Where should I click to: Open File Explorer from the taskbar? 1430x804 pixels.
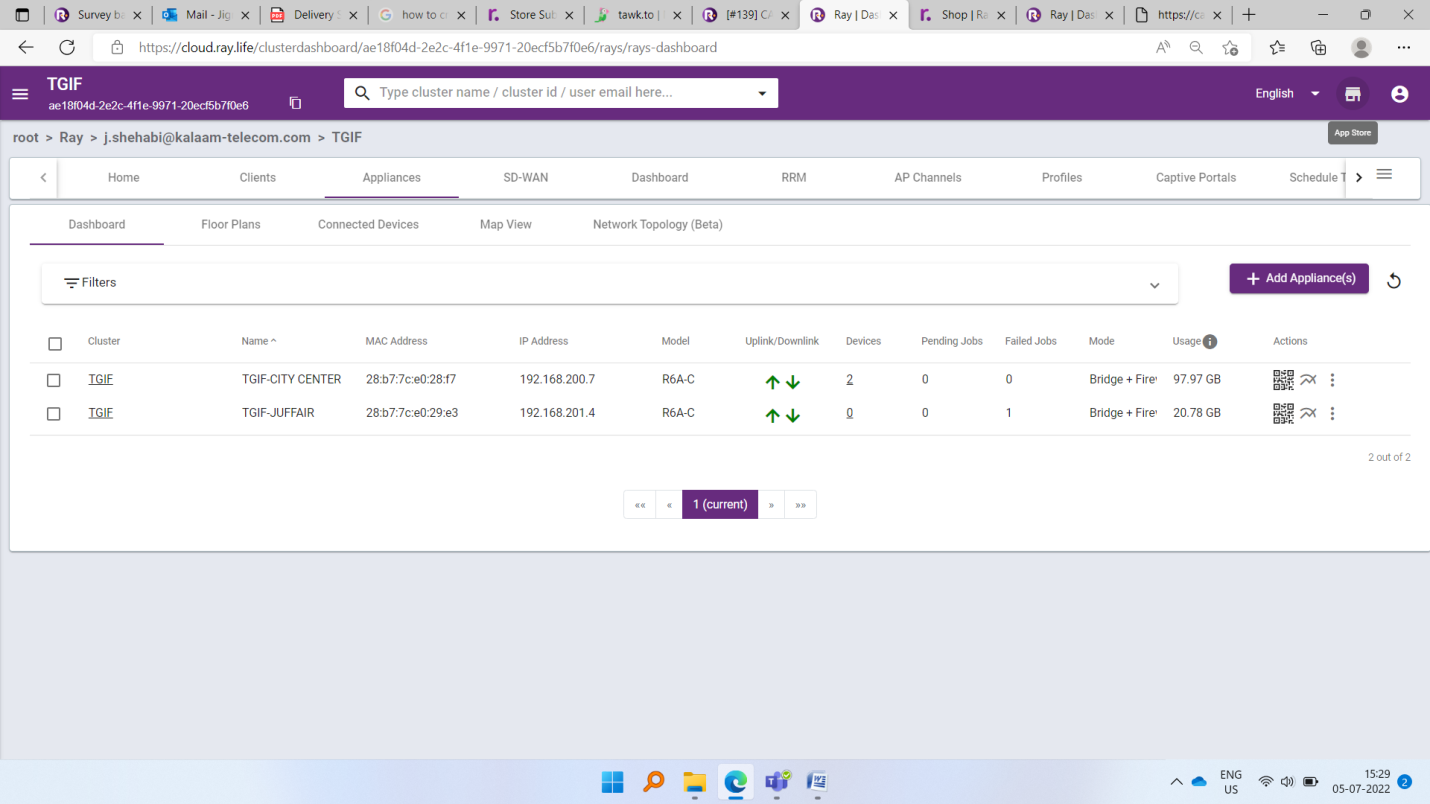[x=694, y=781]
